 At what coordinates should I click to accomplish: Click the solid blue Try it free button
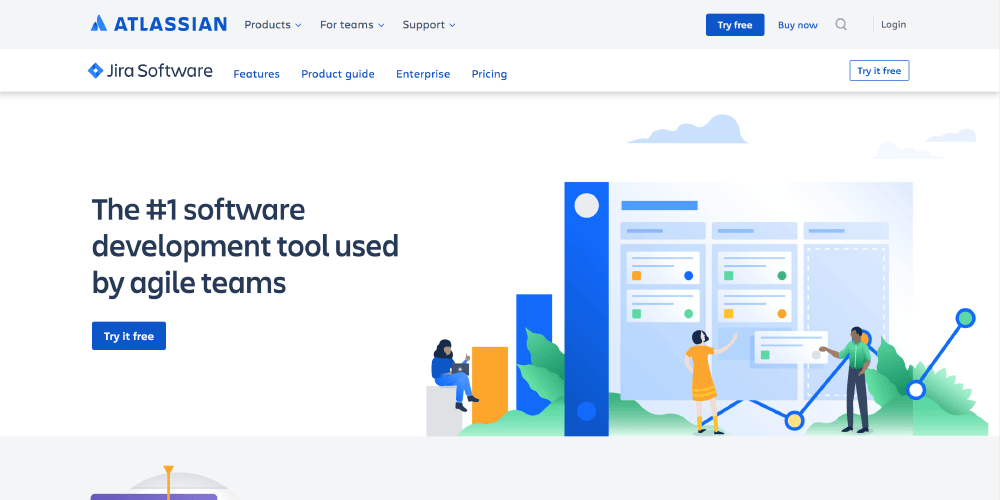coord(129,336)
